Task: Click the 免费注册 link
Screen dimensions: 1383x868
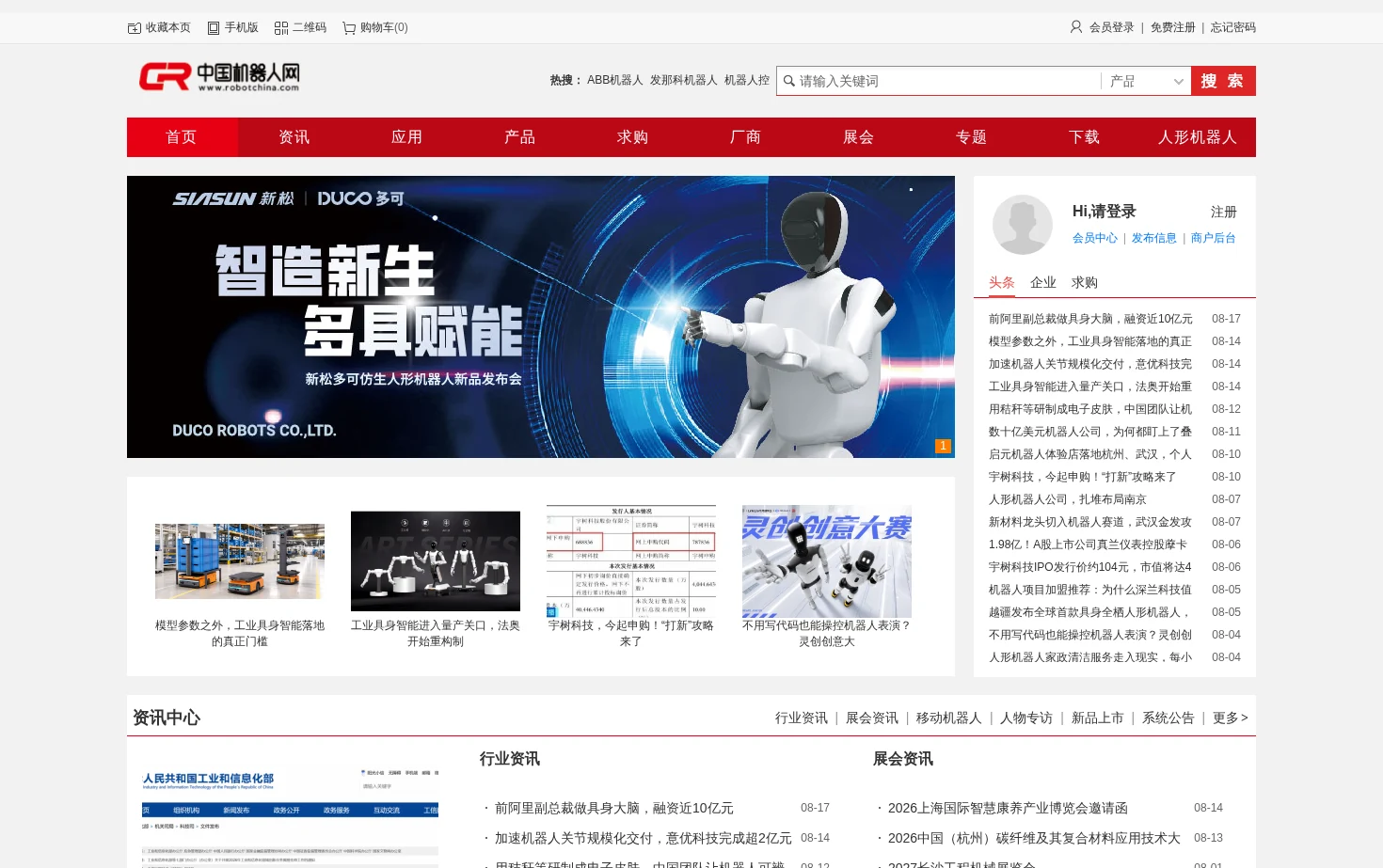Action: pyautogui.click(x=1173, y=28)
